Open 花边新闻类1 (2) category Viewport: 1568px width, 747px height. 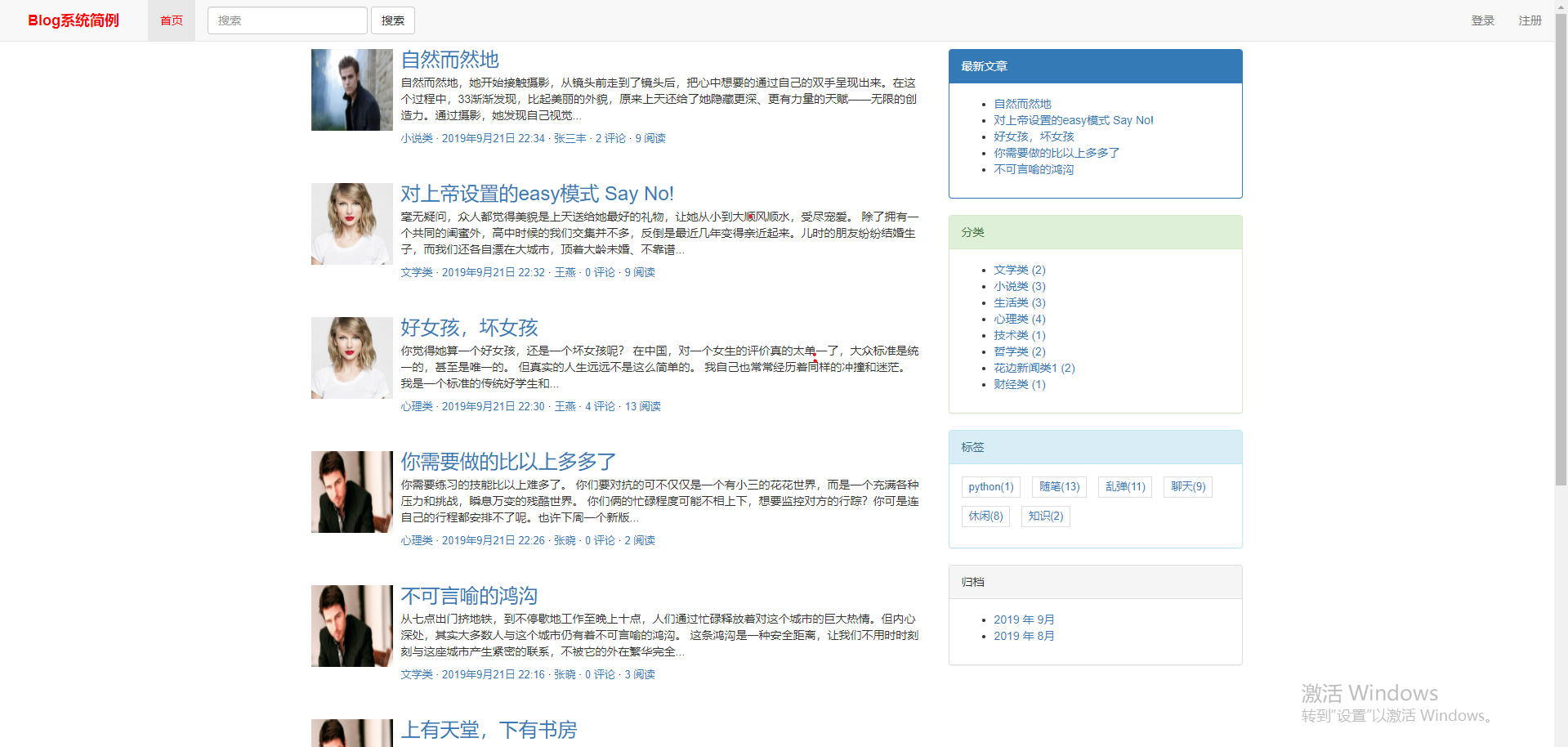[x=1034, y=368]
